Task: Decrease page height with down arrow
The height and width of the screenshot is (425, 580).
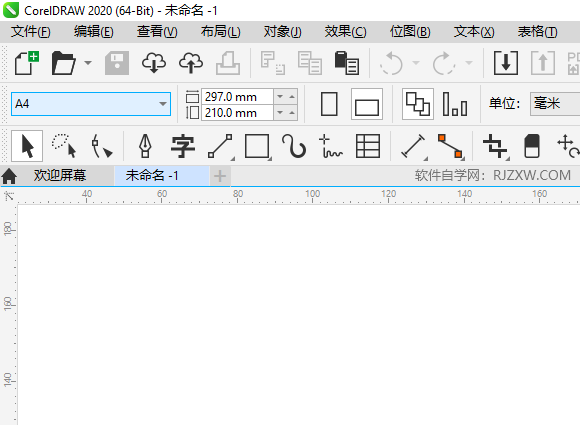Action: 280,112
